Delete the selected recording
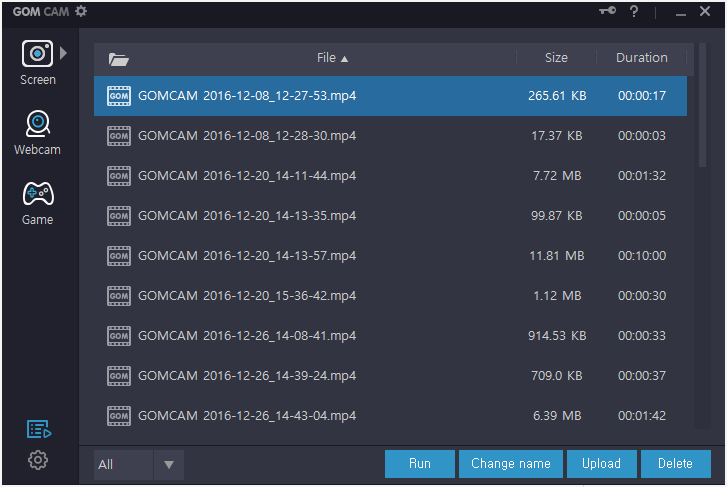This screenshot has width=727, height=487. click(x=675, y=464)
